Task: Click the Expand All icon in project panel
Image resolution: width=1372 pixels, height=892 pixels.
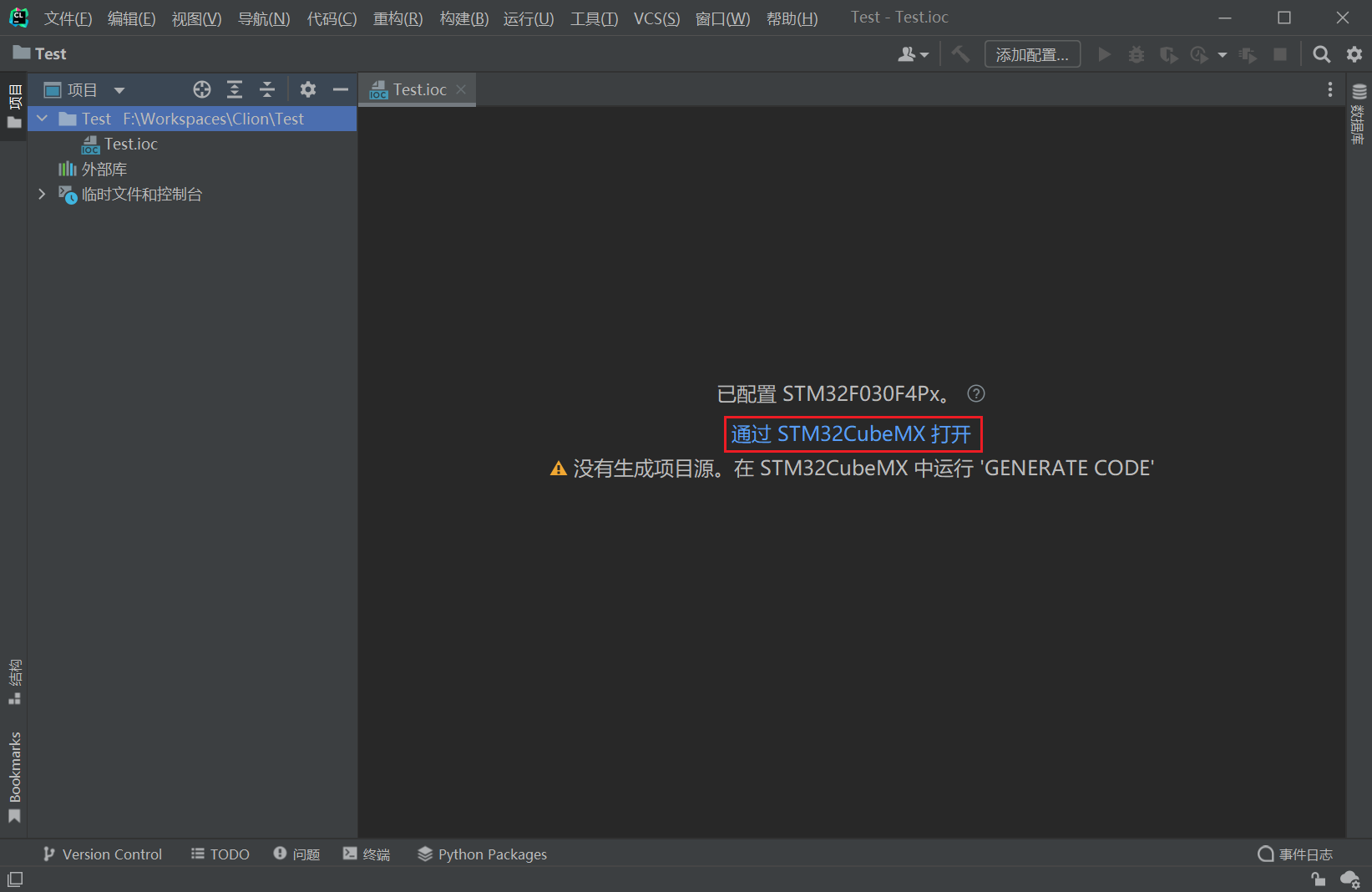Action: point(235,89)
